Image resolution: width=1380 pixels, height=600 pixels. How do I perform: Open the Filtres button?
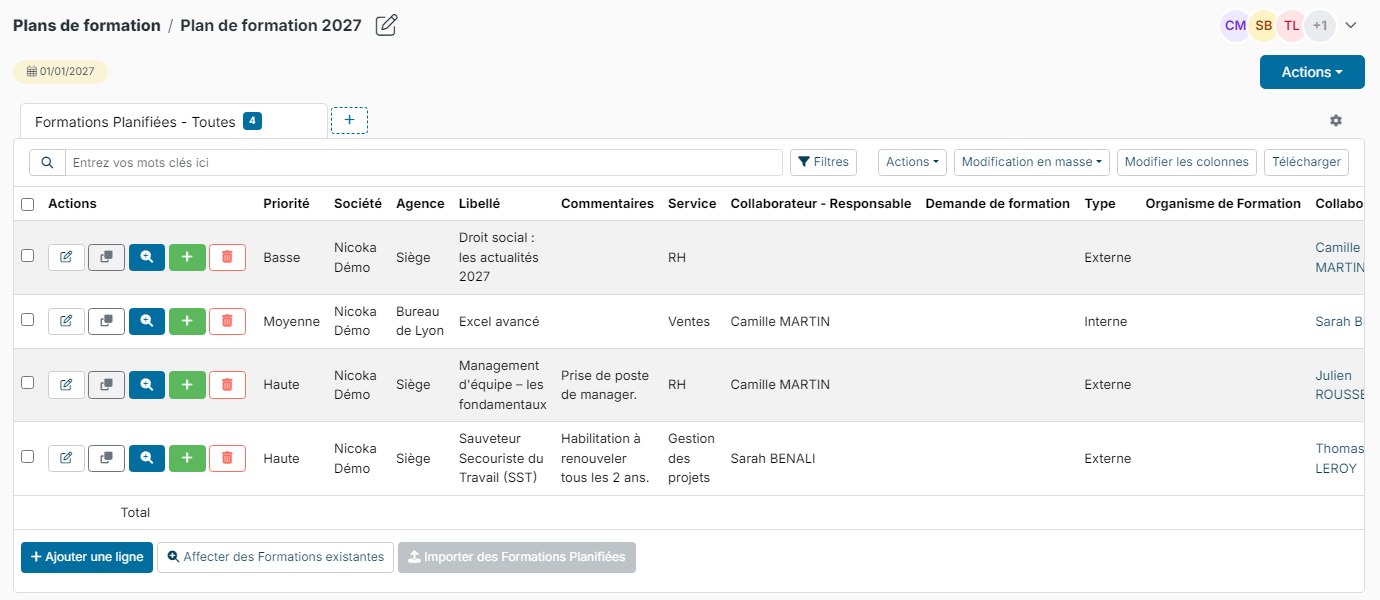[x=823, y=162]
